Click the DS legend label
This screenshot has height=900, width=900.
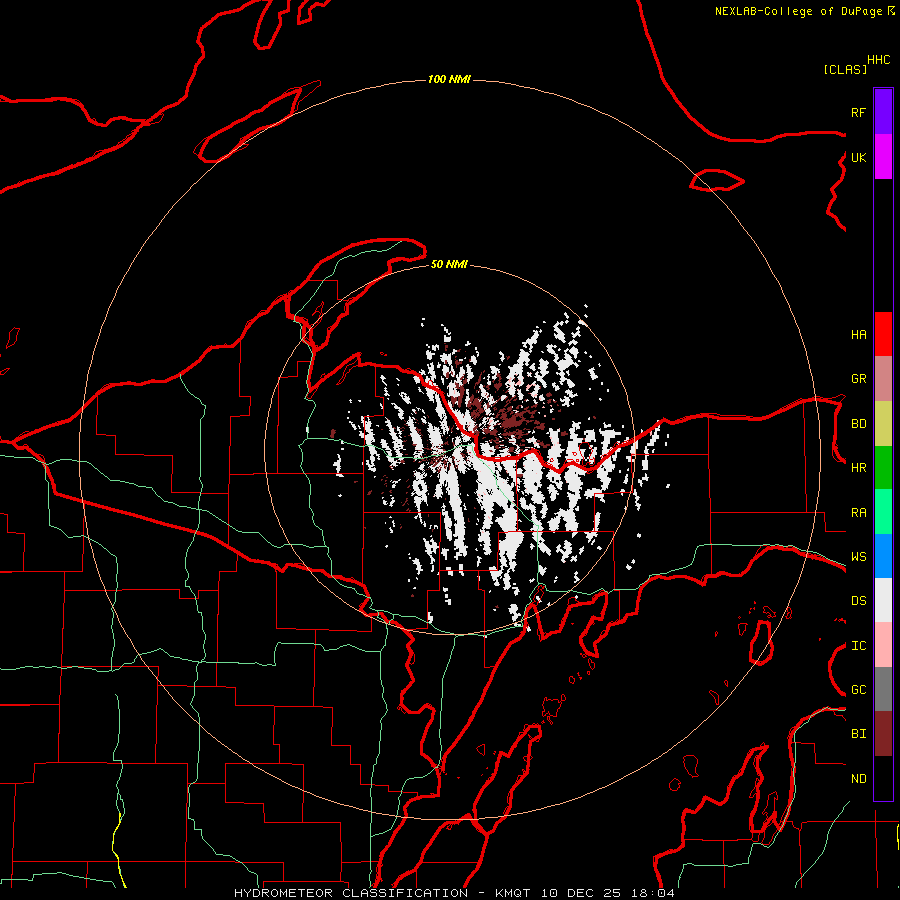tap(859, 601)
